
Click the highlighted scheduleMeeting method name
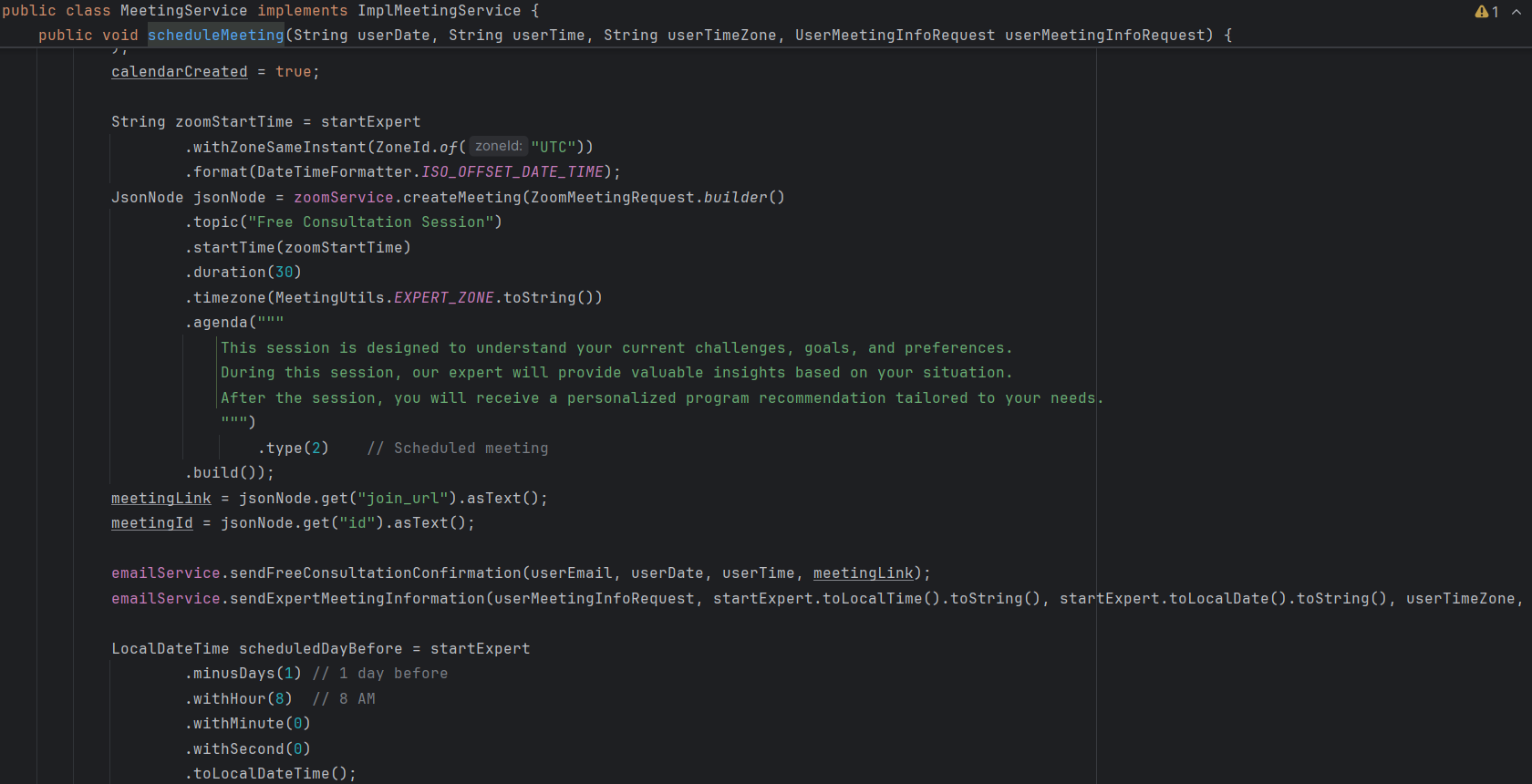click(215, 36)
